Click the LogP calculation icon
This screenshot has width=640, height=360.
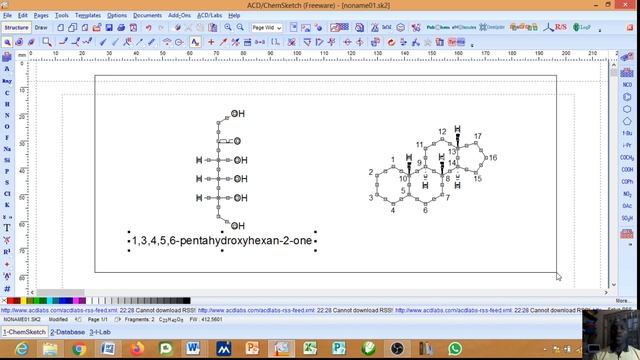pyautogui.click(x=582, y=27)
